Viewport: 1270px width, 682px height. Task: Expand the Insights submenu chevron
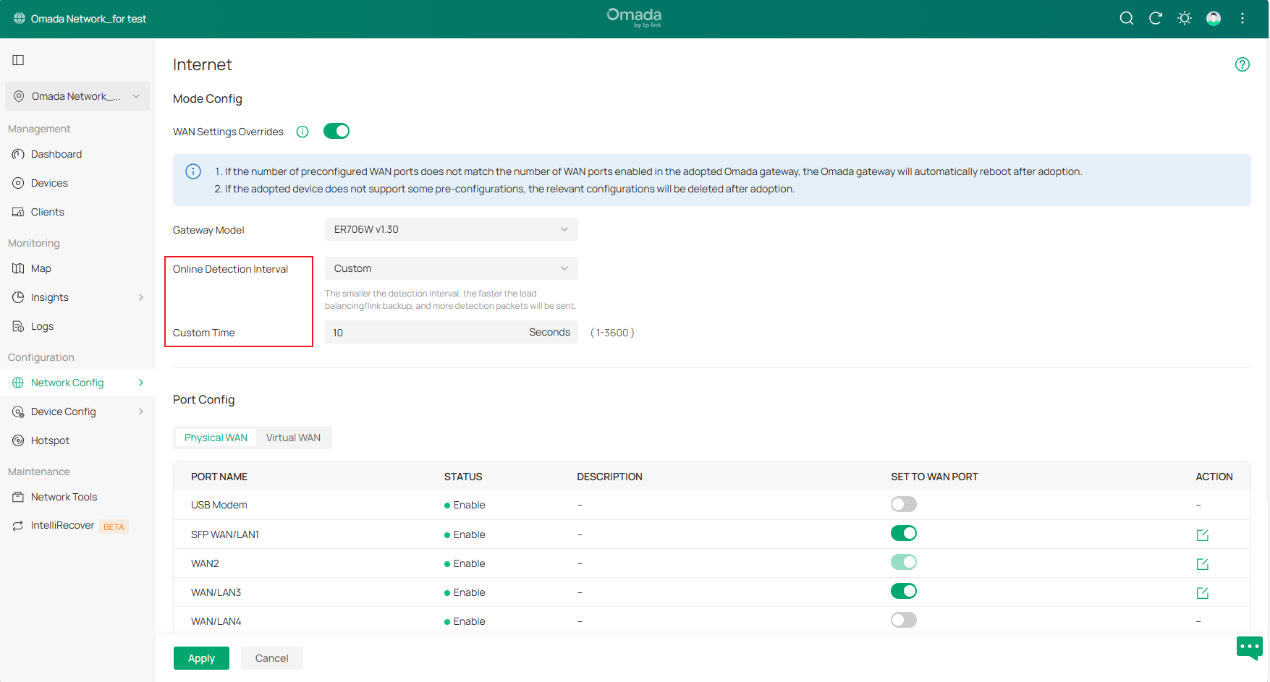tap(141, 297)
